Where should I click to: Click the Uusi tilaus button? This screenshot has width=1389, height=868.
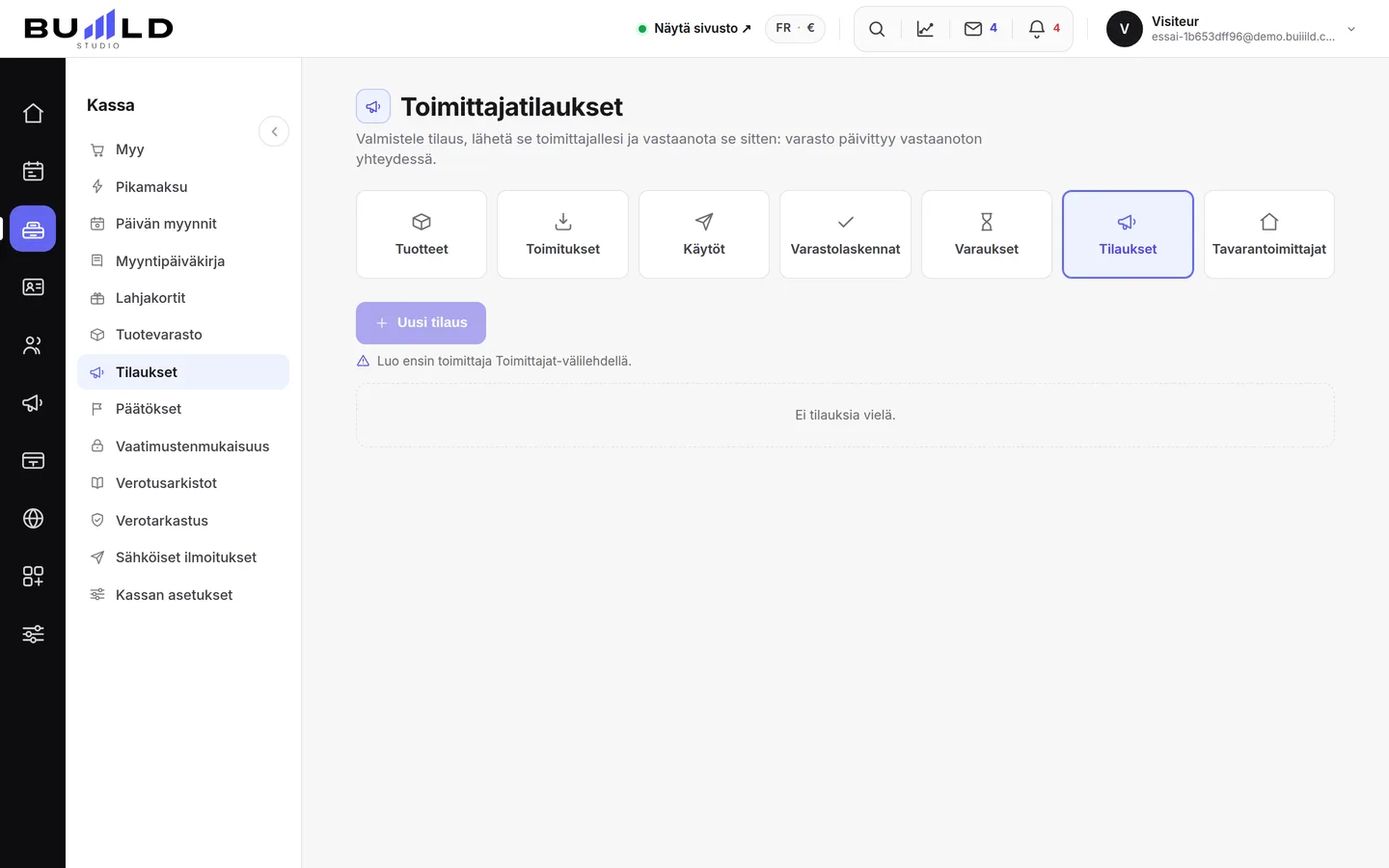pos(421,323)
